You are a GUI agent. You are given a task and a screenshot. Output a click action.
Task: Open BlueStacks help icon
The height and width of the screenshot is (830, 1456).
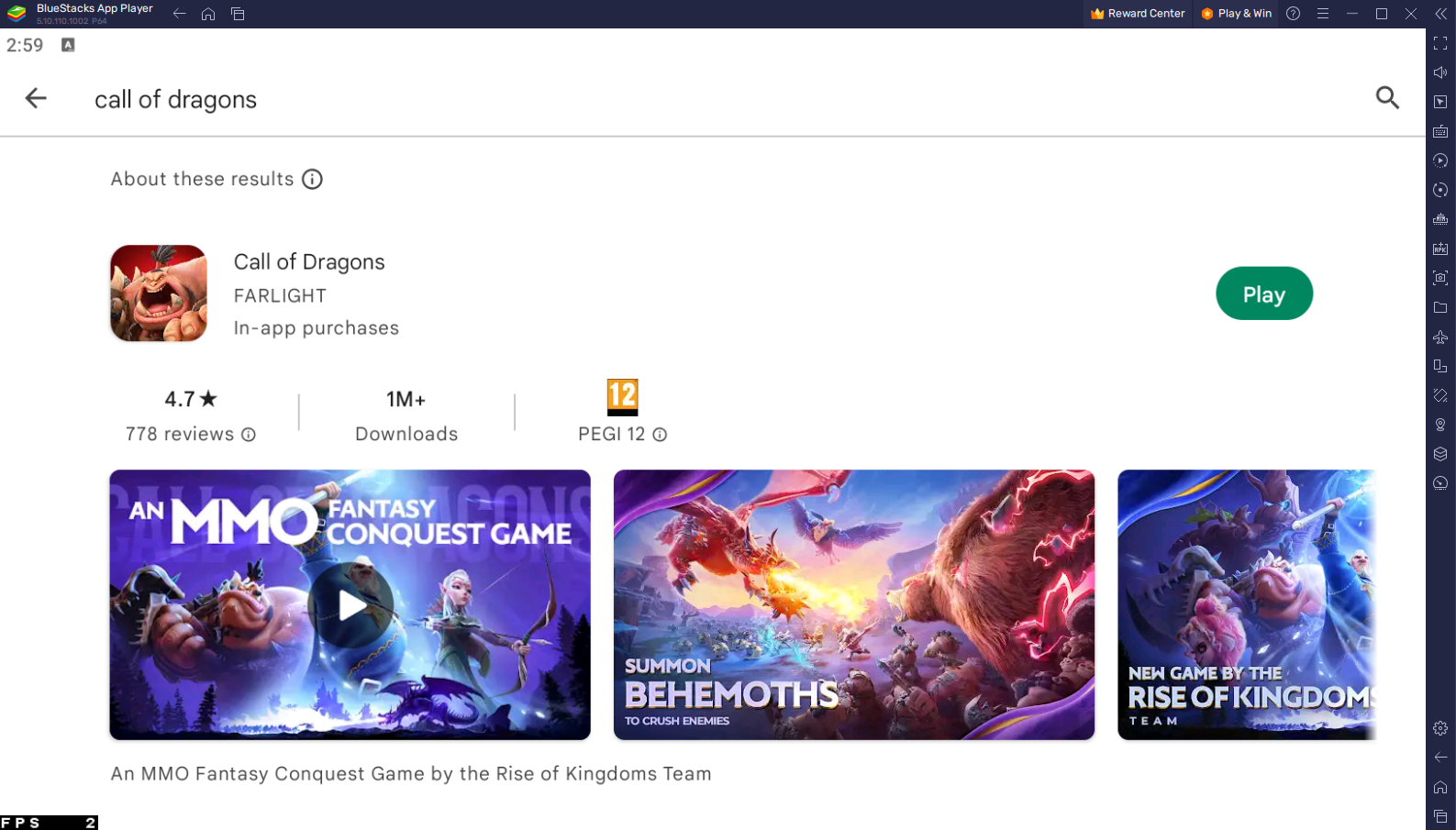coord(1294,14)
